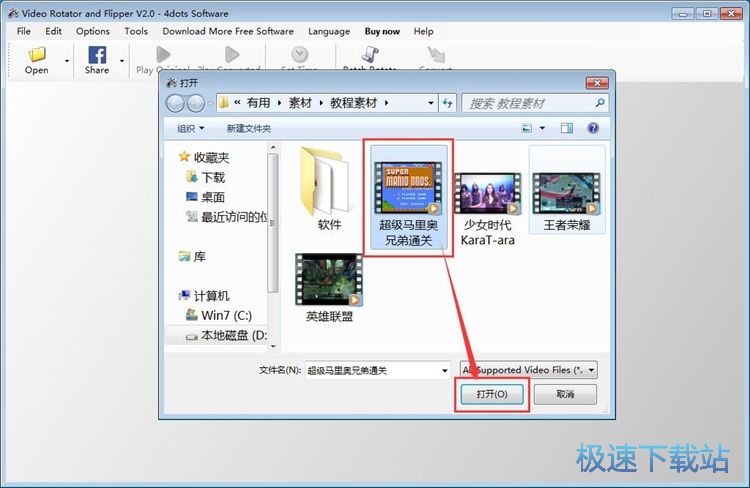Select the 王者荣耀 video file
750x488 pixels.
point(567,189)
